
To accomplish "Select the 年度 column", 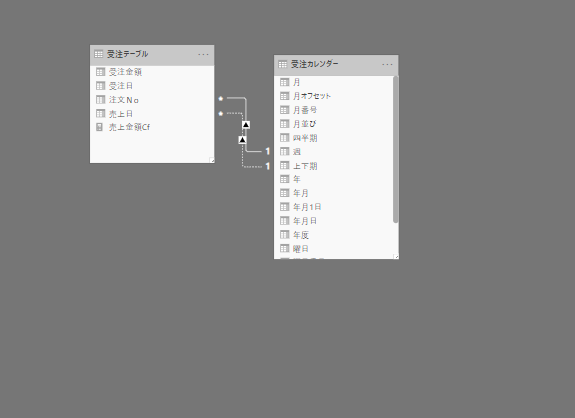I will [x=333, y=235].
